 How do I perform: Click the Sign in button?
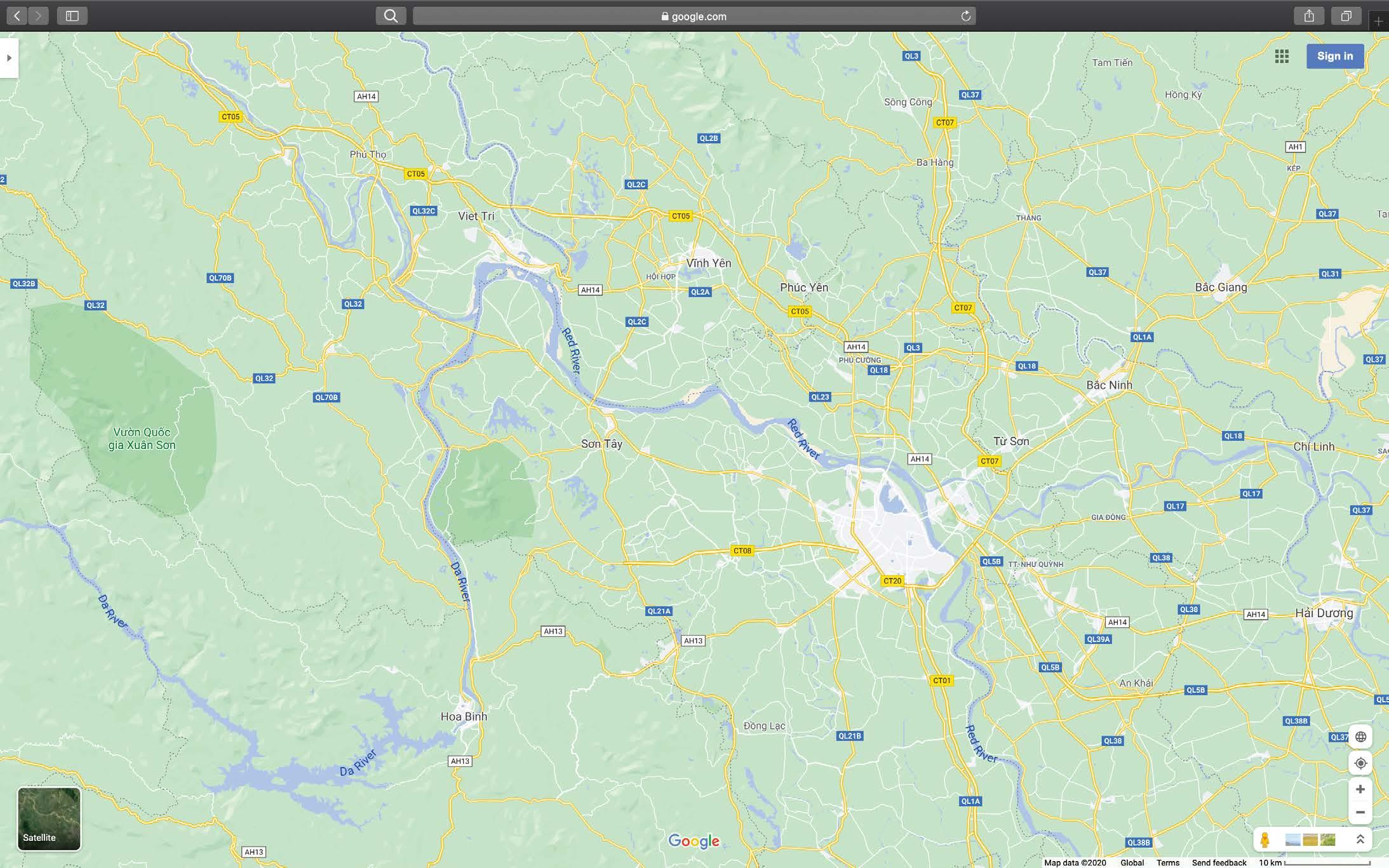coord(1334,56)
